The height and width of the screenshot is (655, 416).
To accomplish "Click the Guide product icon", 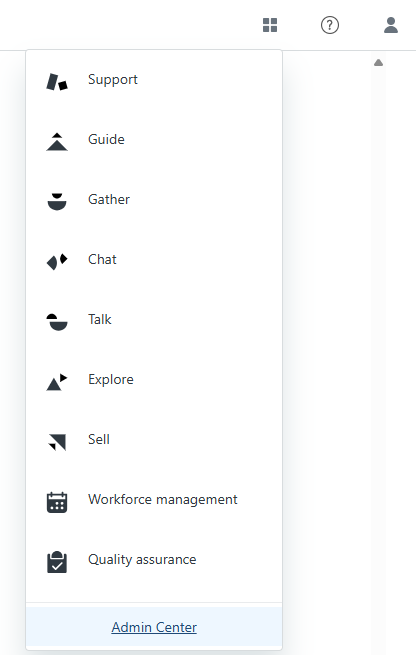I will [57, 142].
